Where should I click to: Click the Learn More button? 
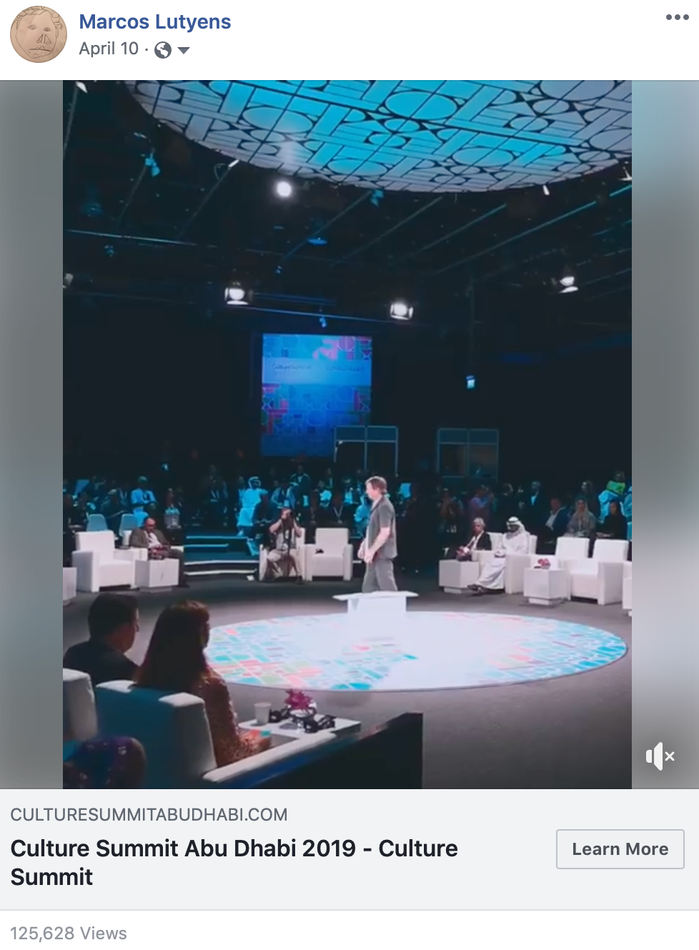(x=620, y=849)
